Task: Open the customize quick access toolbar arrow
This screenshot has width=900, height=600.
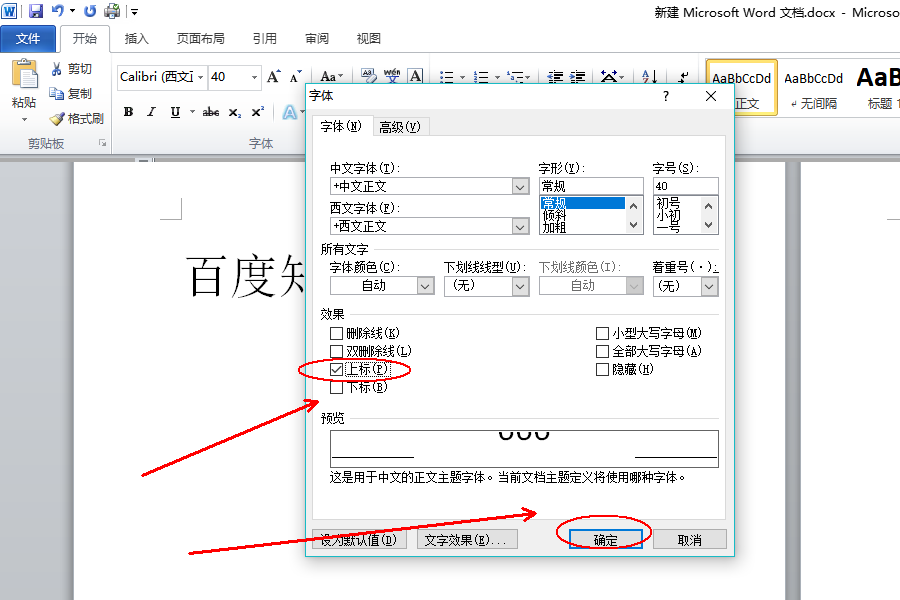Action: (134, 11)
